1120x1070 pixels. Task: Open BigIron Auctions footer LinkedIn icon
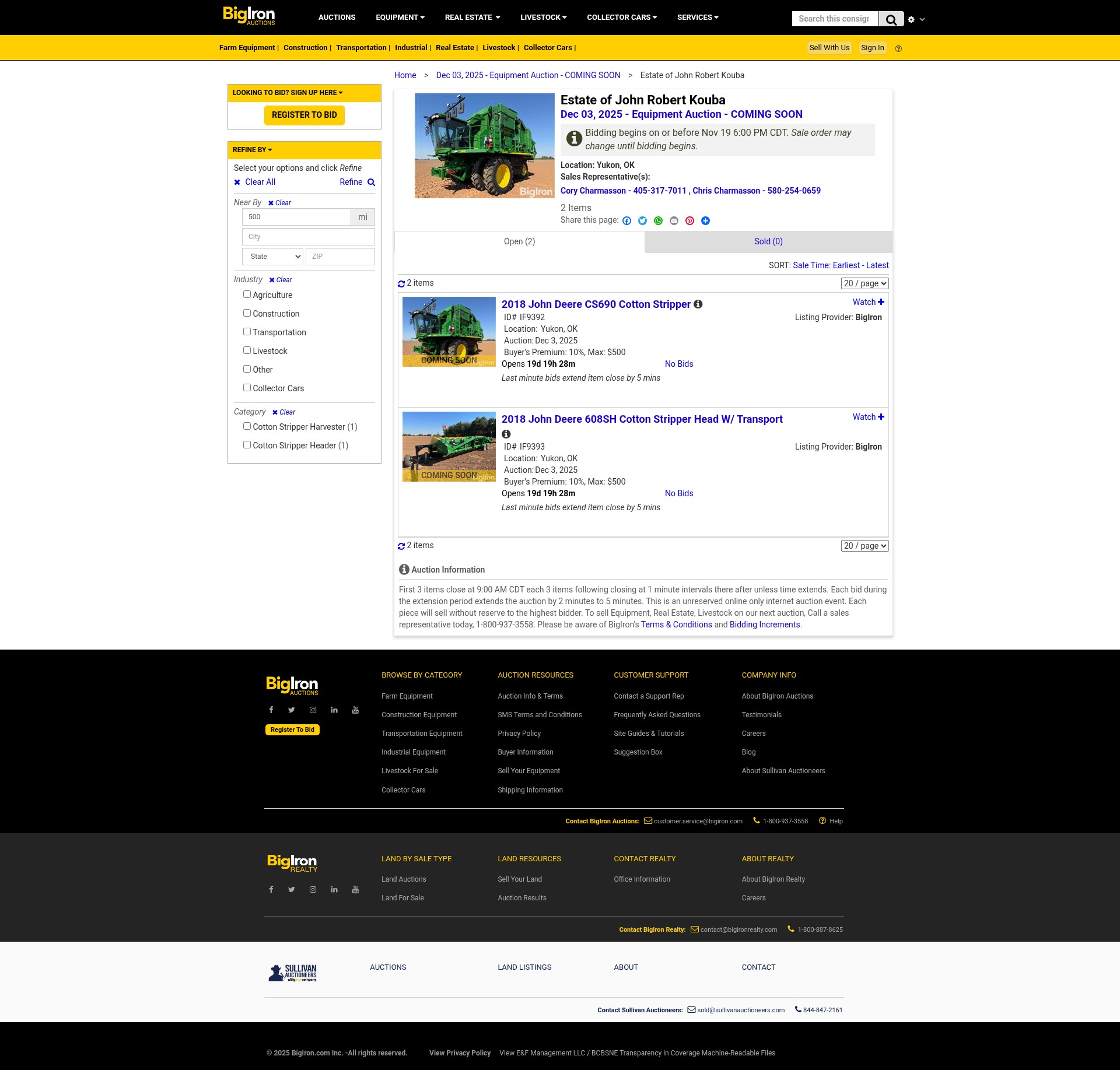(x=334, y=710)
